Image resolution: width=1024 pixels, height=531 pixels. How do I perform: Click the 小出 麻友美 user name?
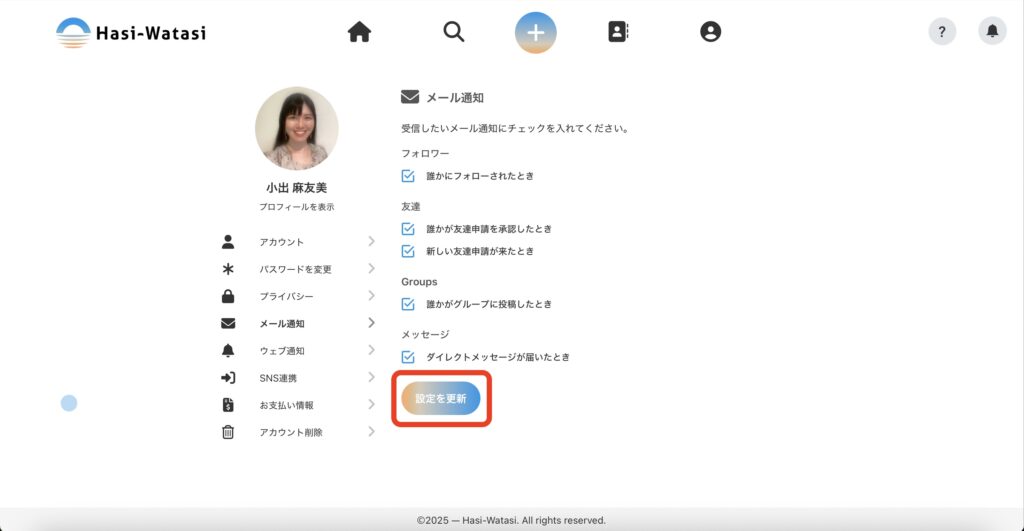point(296,187)
